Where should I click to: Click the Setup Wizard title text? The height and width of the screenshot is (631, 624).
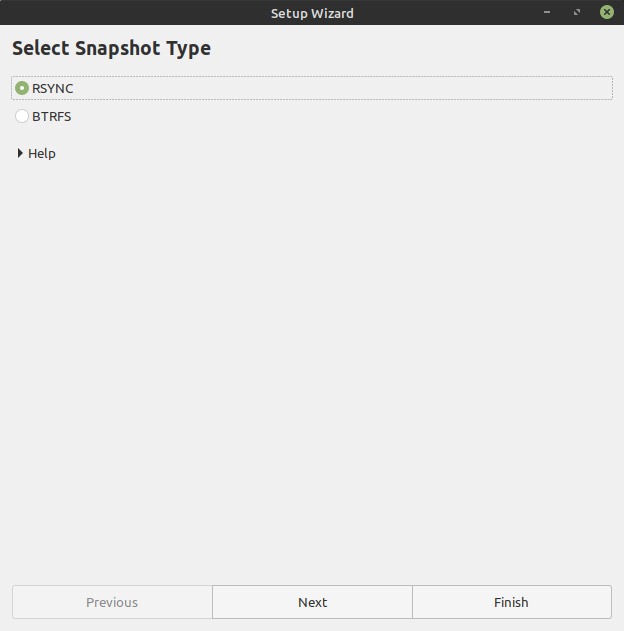pyautogui.click(x=312, y=13)
